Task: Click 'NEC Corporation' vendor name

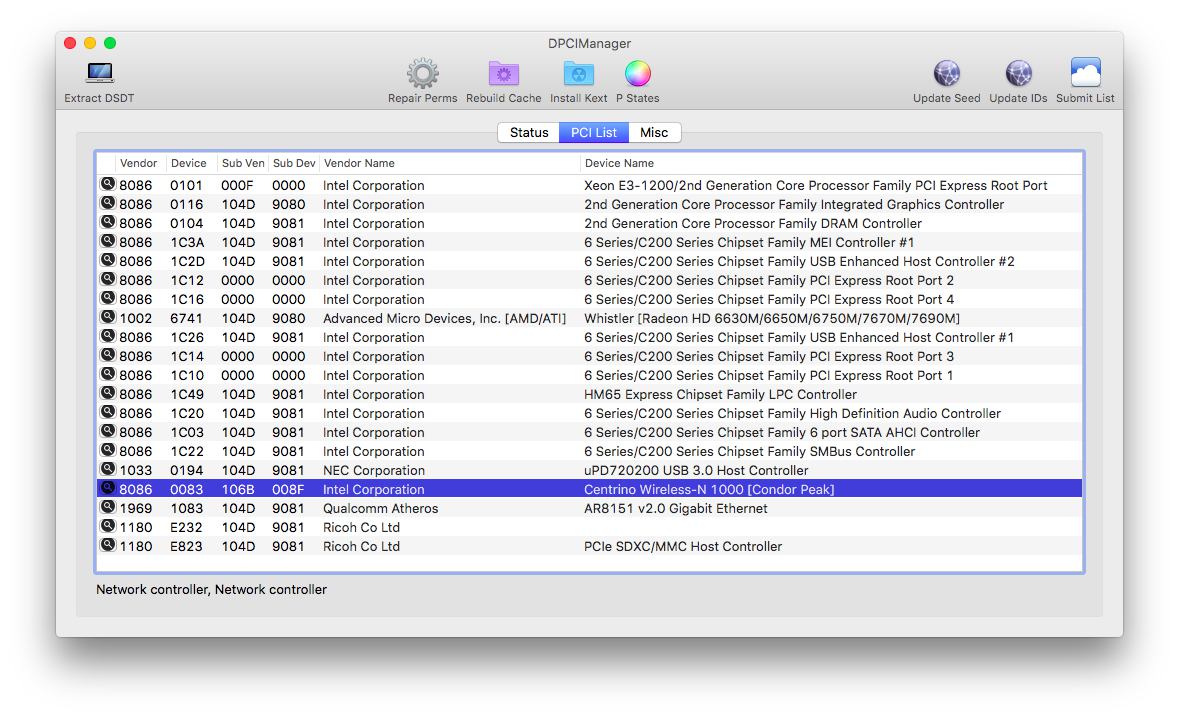Action: click(374, 470)
